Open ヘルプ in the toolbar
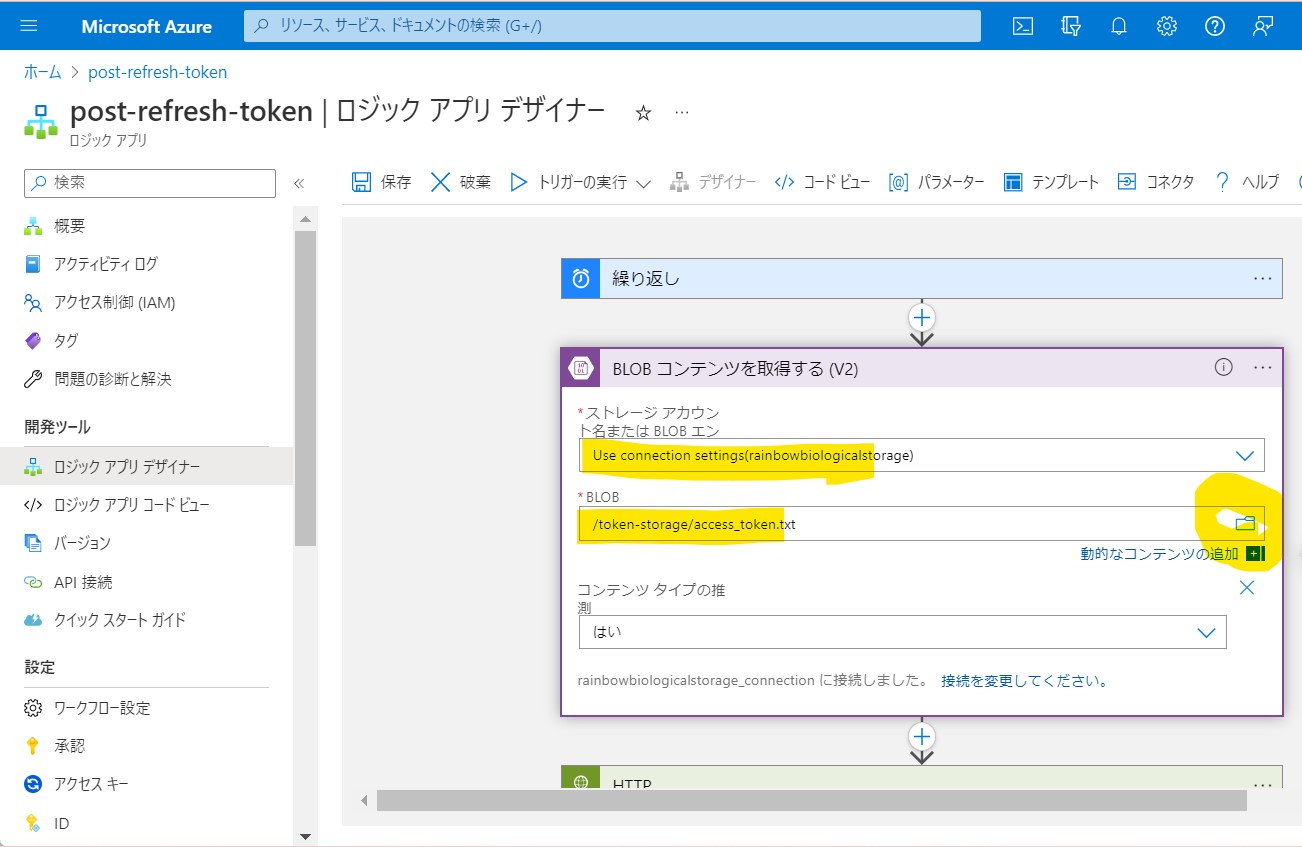Image resolution: width=1302 pixels, height=847 pixels. click(x=1246, y=182)
